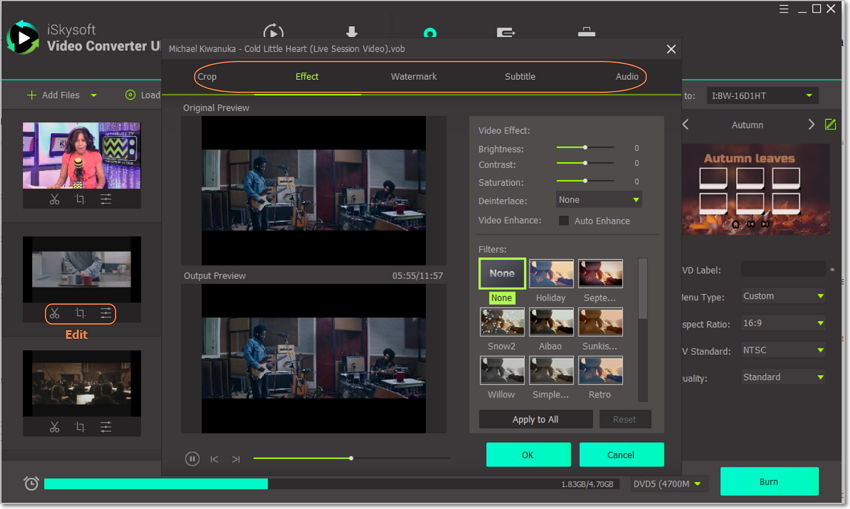Expand the Add Files dropdown arrow

pyautogui.click(x=94, y=95)
